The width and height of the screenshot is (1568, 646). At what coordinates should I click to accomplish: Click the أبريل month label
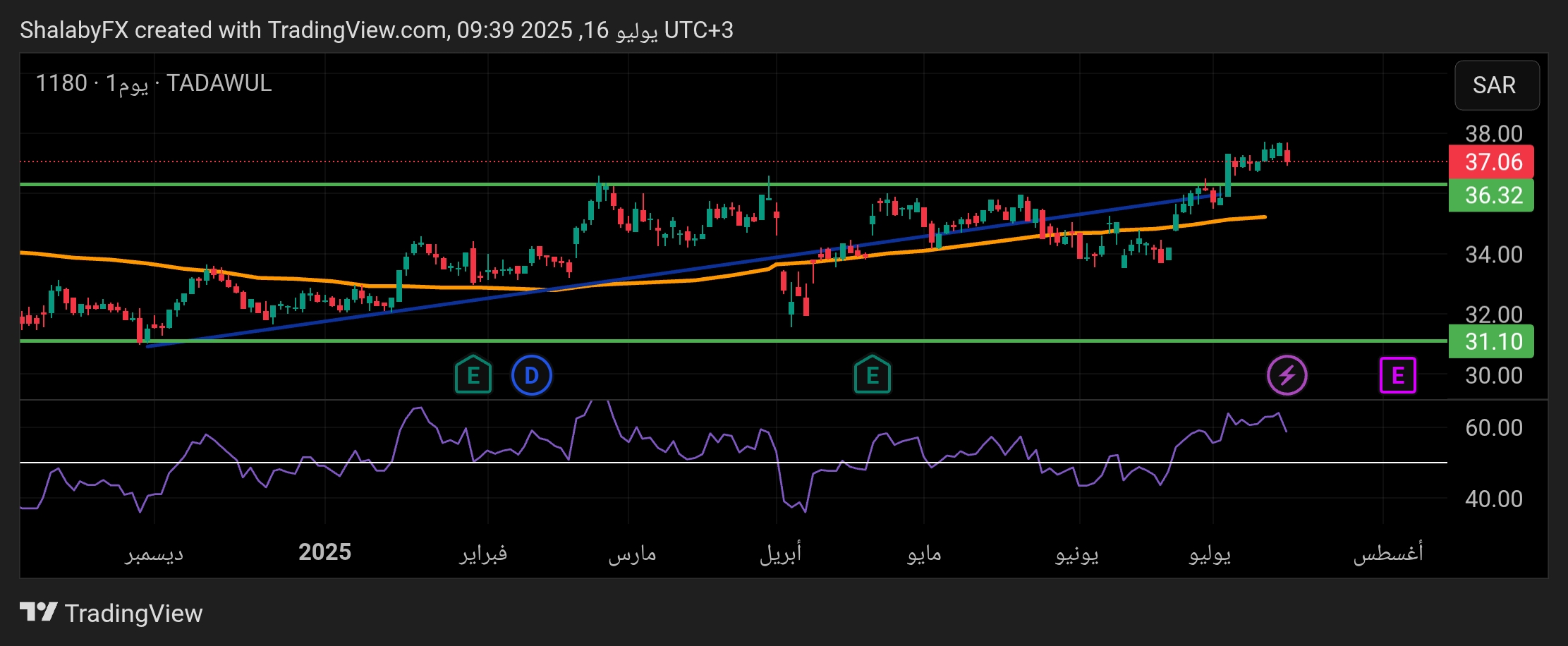coord(781,554)
